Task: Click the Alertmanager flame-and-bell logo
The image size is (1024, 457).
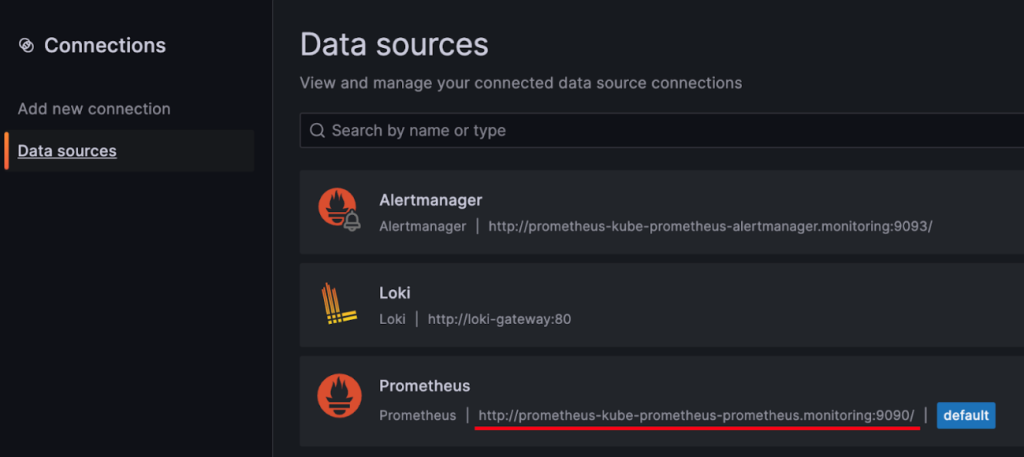Action: pyautogui.click(x=338, y=209)
